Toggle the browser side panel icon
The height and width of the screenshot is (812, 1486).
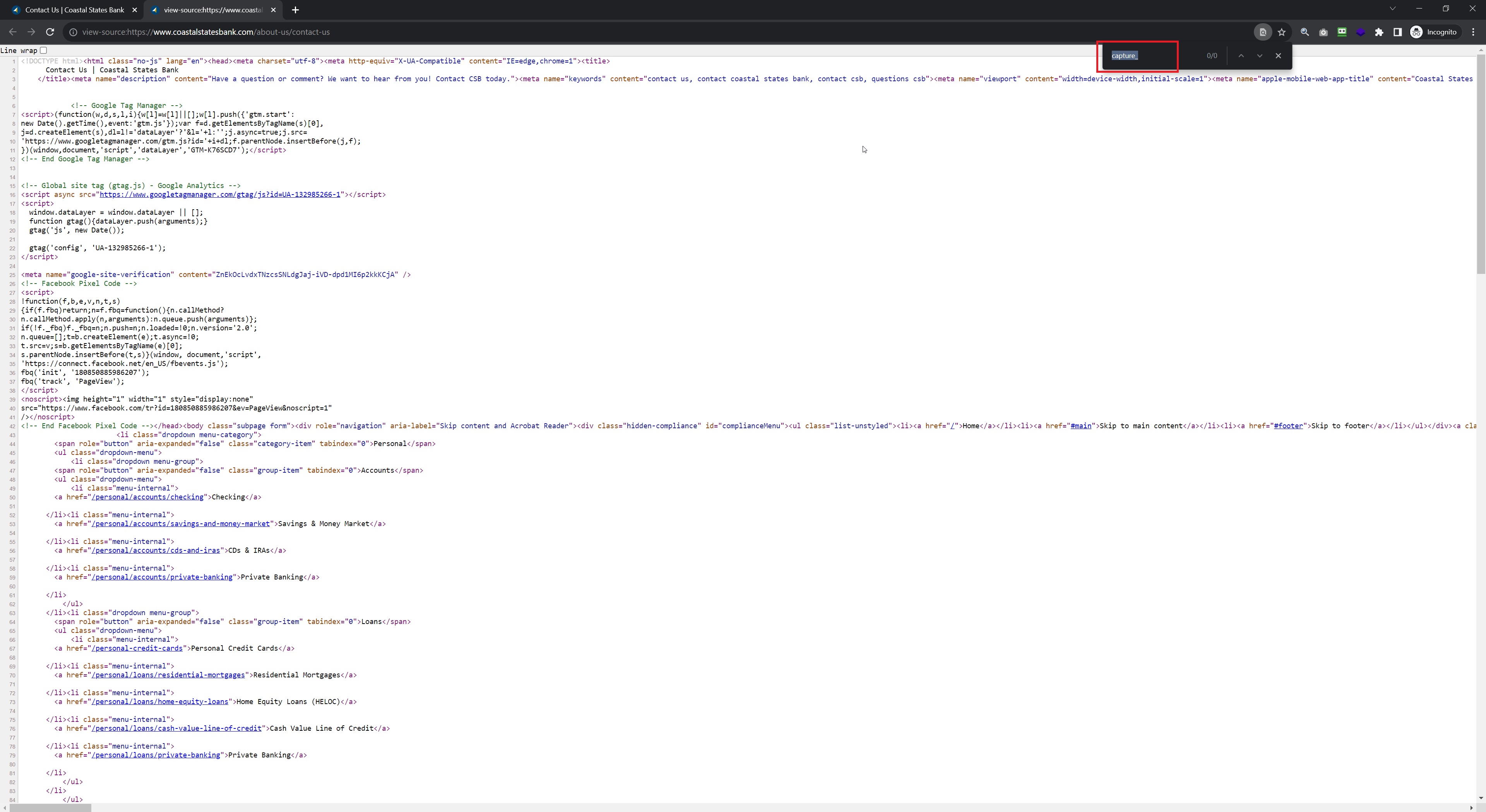[1397, 32]
